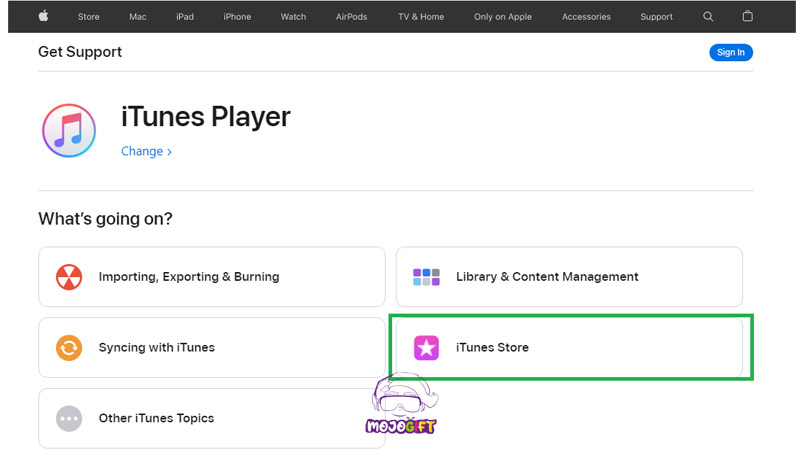This screenshot has width=800, height=450.
Task: Open the Mac menu item
Action: click(x=137, y=16)
